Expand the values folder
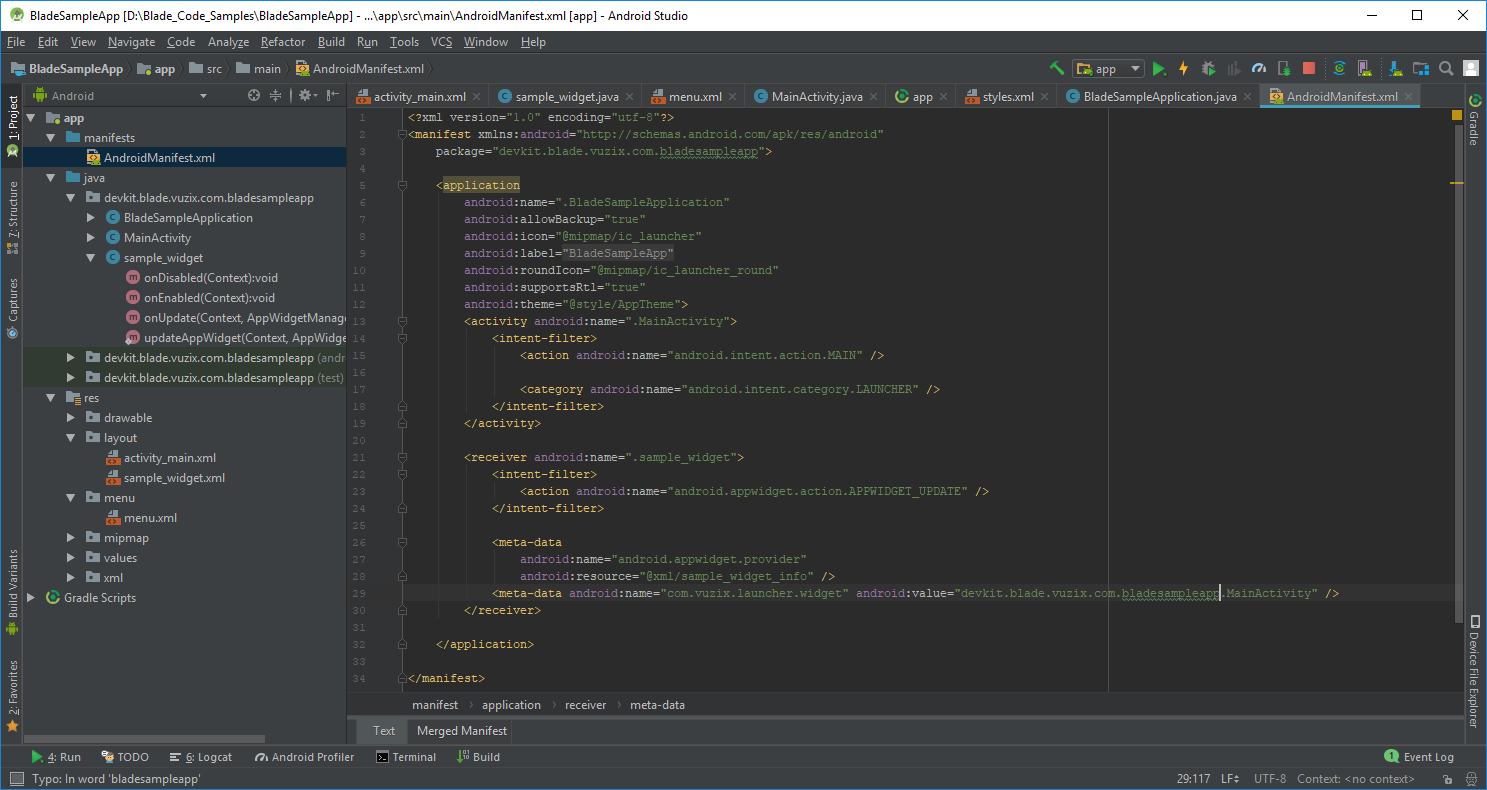Image resolution: width=1487 pixels, height=790 pixels. [x=71, y=558]
